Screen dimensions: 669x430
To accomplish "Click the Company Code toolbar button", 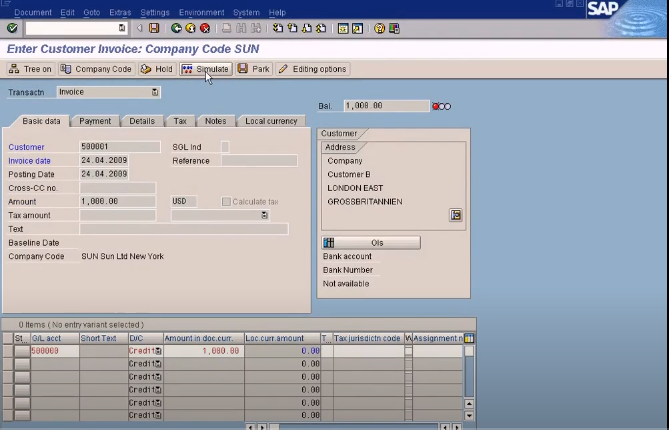I will tap(96, 69).
